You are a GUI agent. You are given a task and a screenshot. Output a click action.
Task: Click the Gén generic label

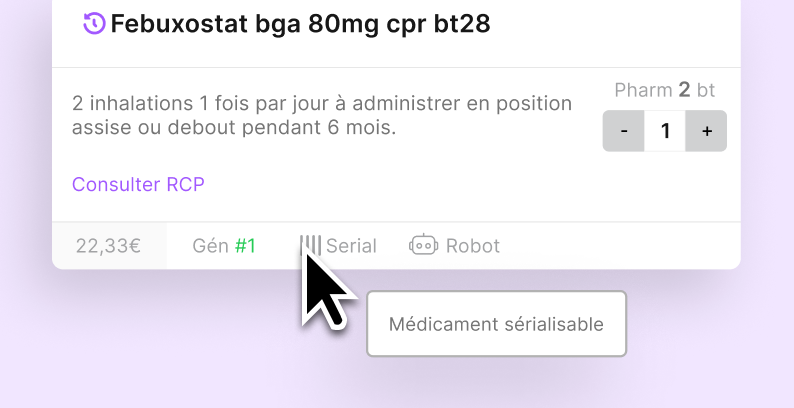coord(210,246)
